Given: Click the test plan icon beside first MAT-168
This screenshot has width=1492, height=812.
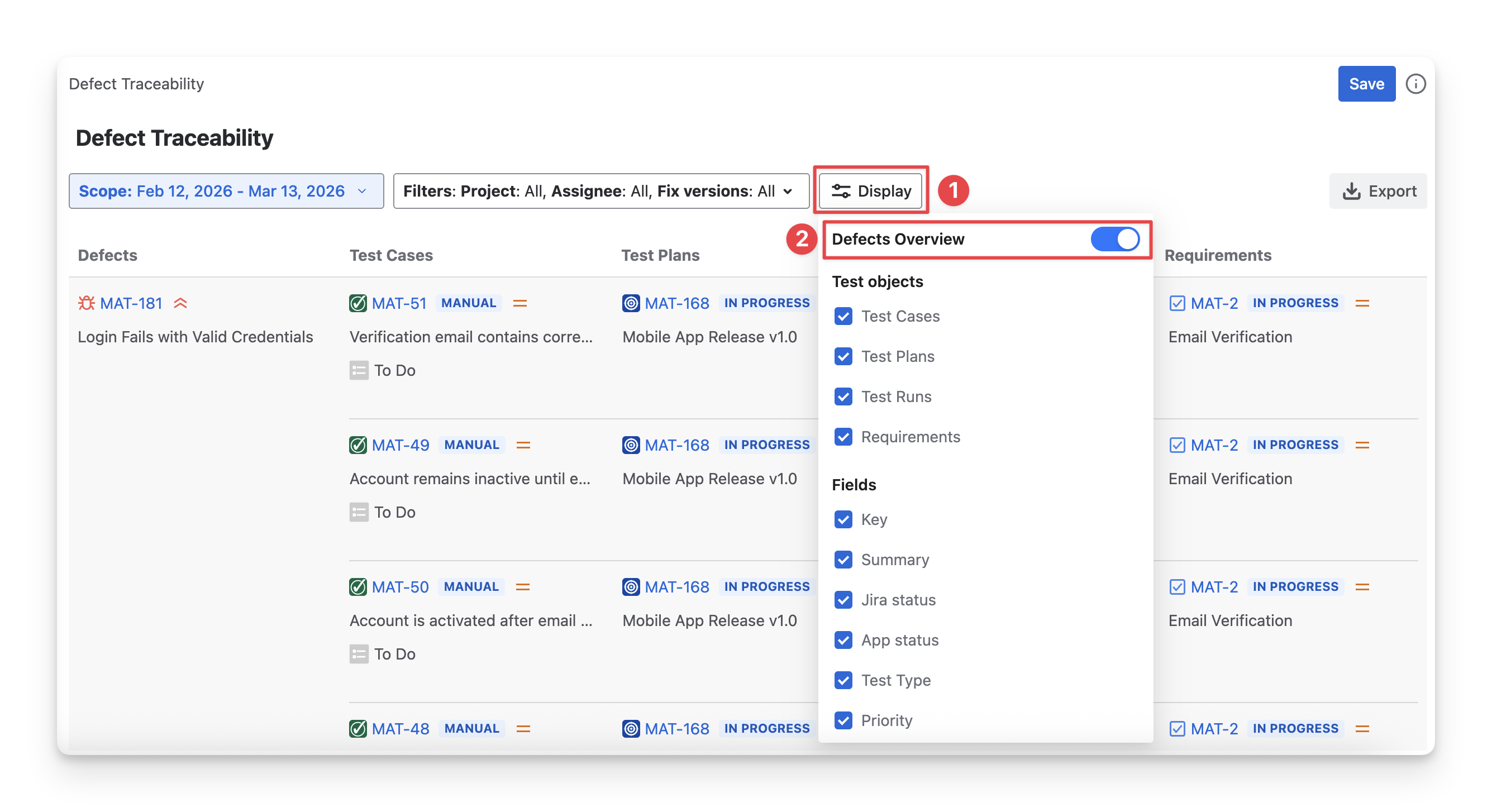Looking at the screenshot, I should pyautogui.click(x=631, y=303).
